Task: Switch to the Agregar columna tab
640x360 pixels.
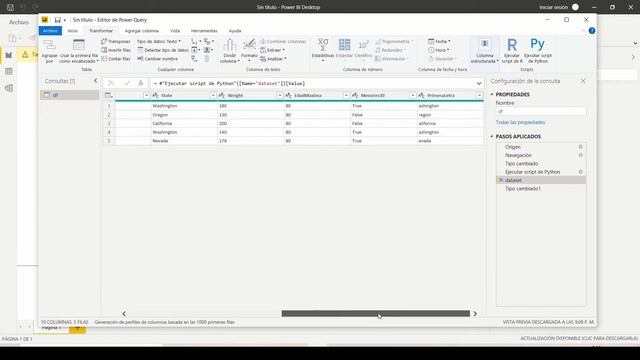Action: 142,31
